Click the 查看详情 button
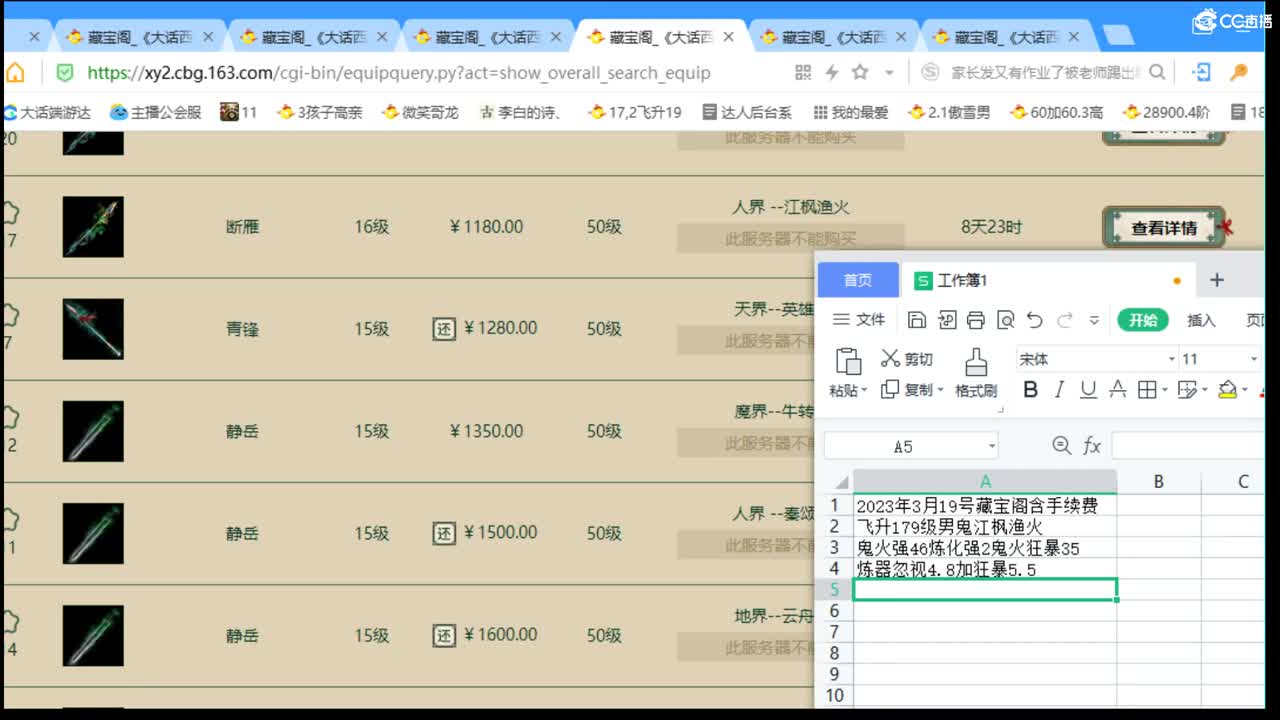 click(1164, 227)
